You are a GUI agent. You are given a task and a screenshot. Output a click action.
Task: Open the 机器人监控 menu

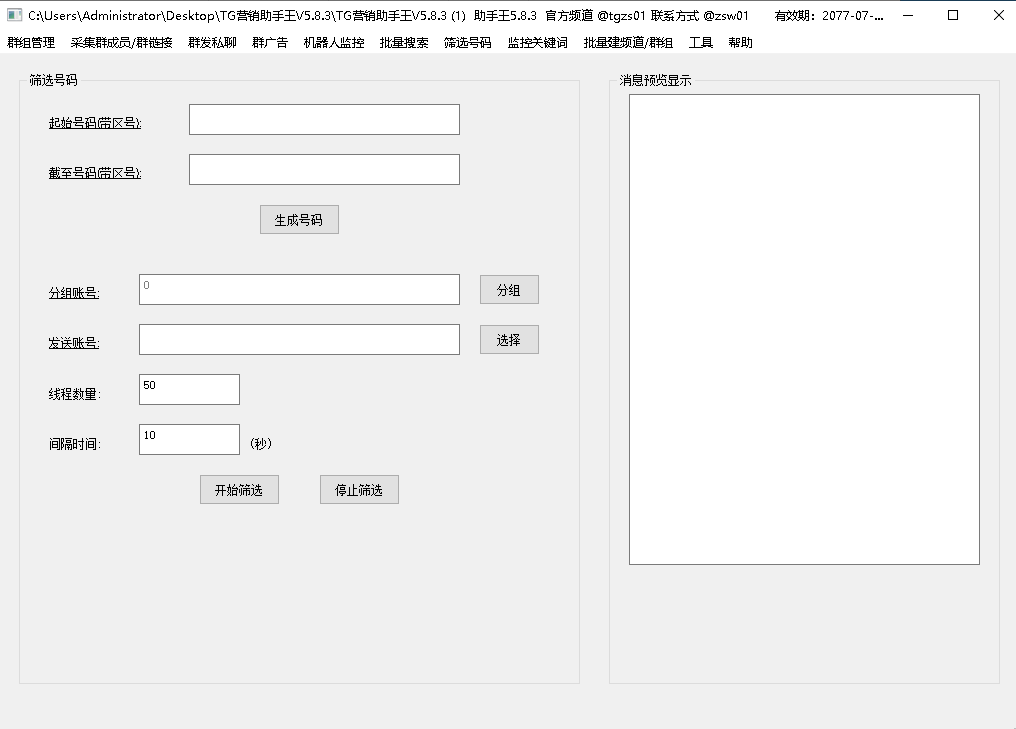[x=333, y=43]
